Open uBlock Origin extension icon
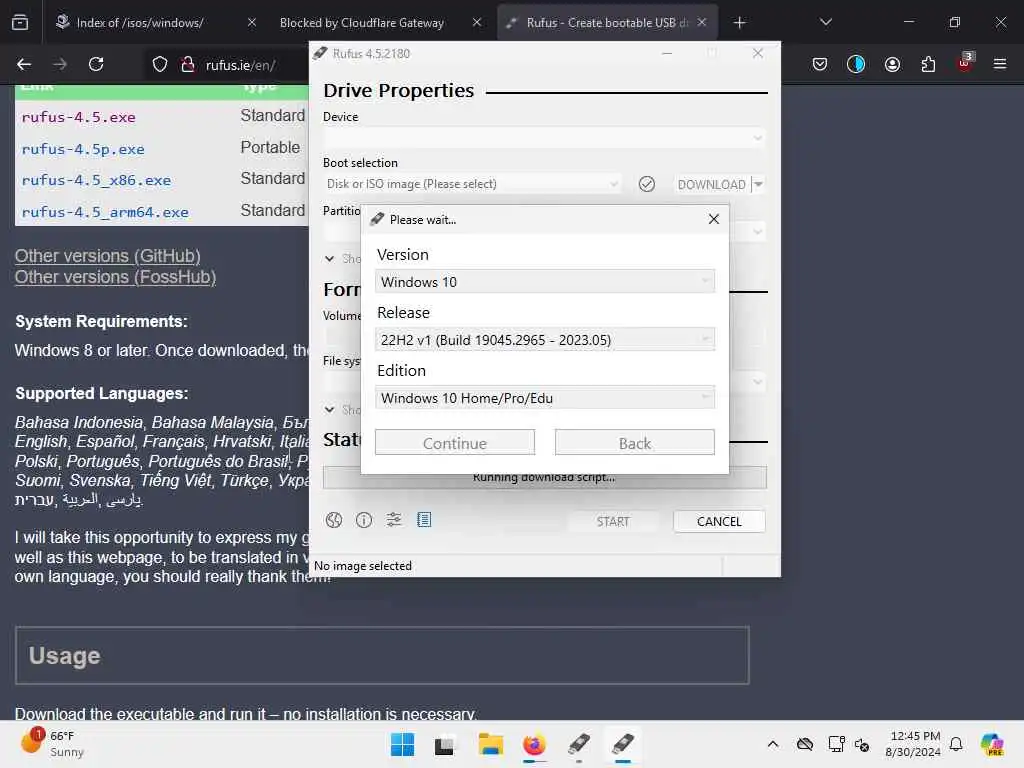Image resolution: width=1024 pixels, height=768 pixels. 964,63
